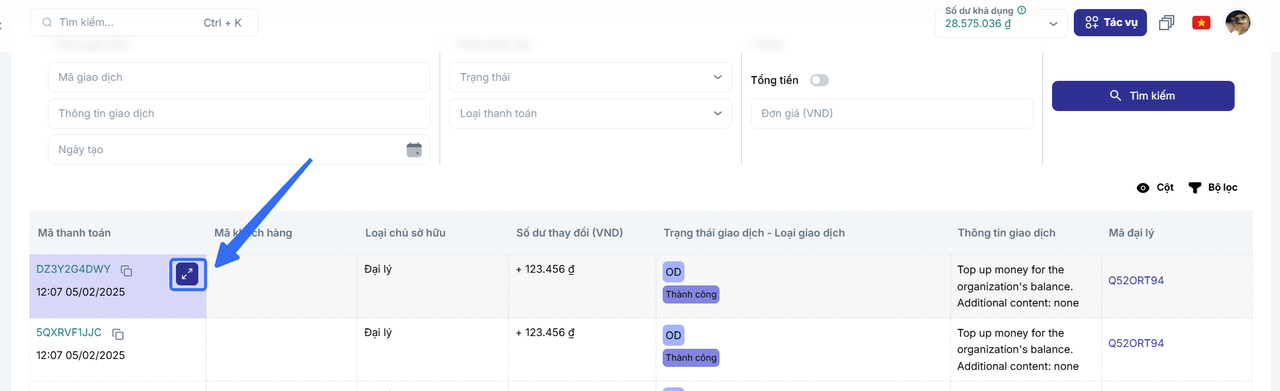1280x391 pixels.
Task: Click Đại lý owner type in 5QXRVF1JJC row
Action: click(379, 332)
